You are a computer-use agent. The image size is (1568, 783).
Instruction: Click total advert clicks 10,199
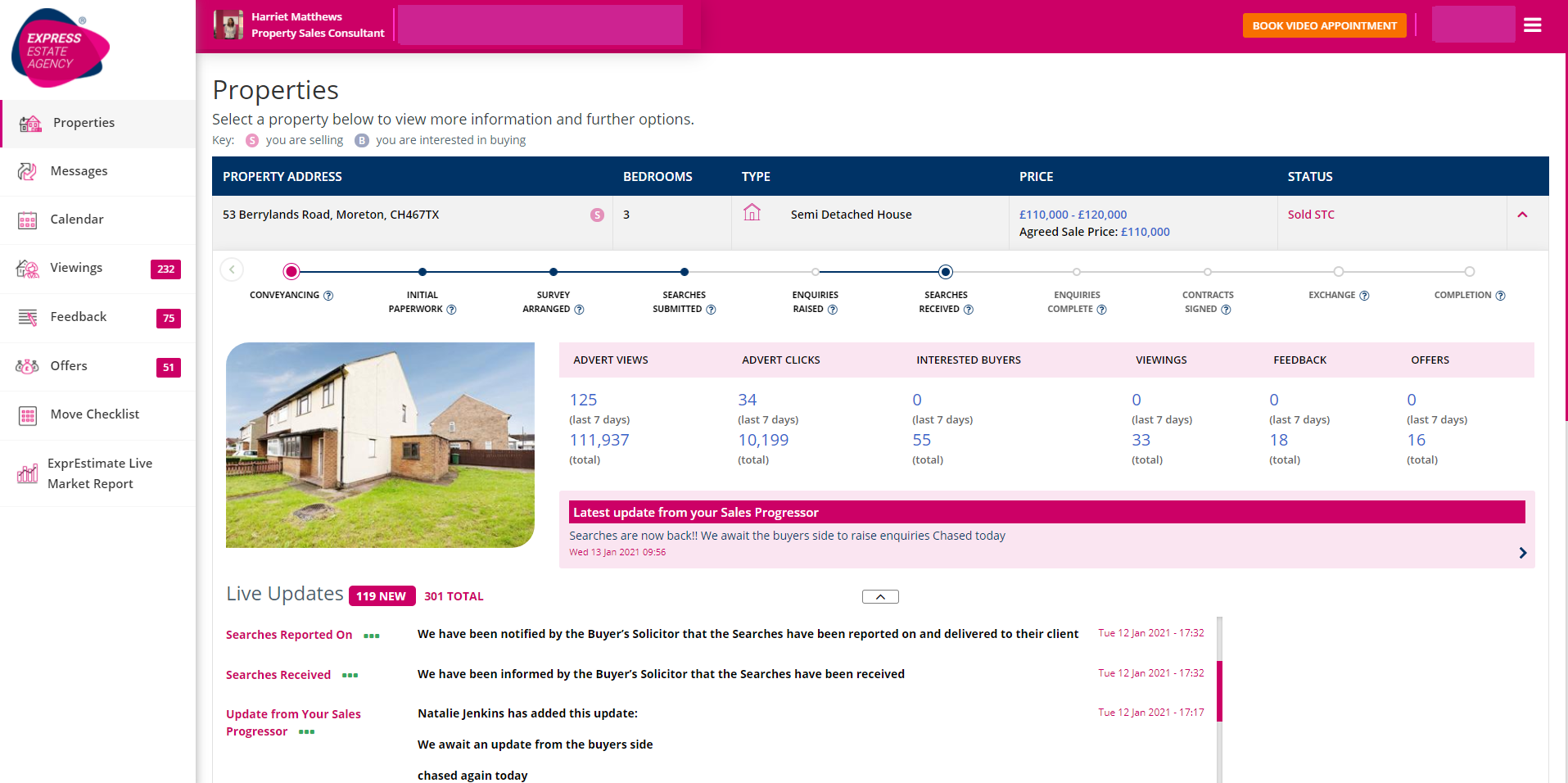[763, 440]
